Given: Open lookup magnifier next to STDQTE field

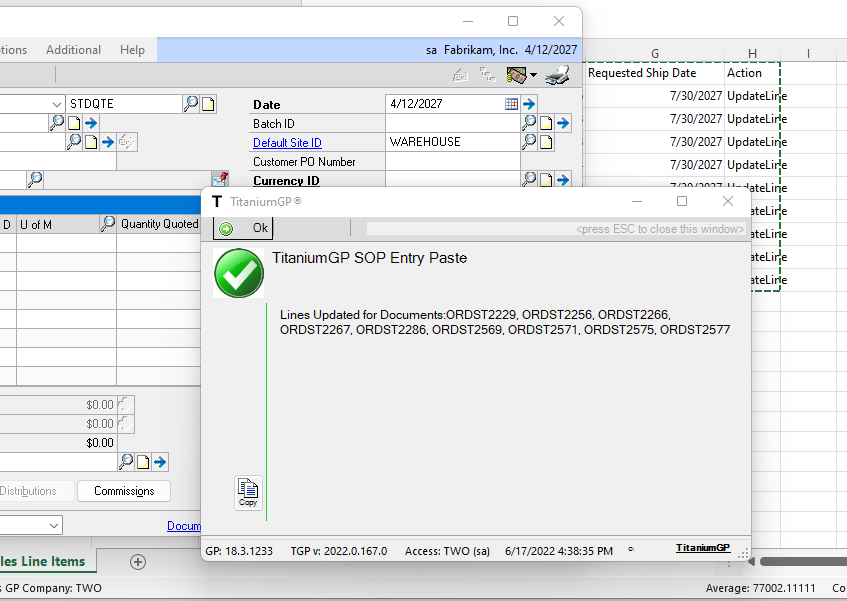Looking at the screenshot, I should (191, 104).
